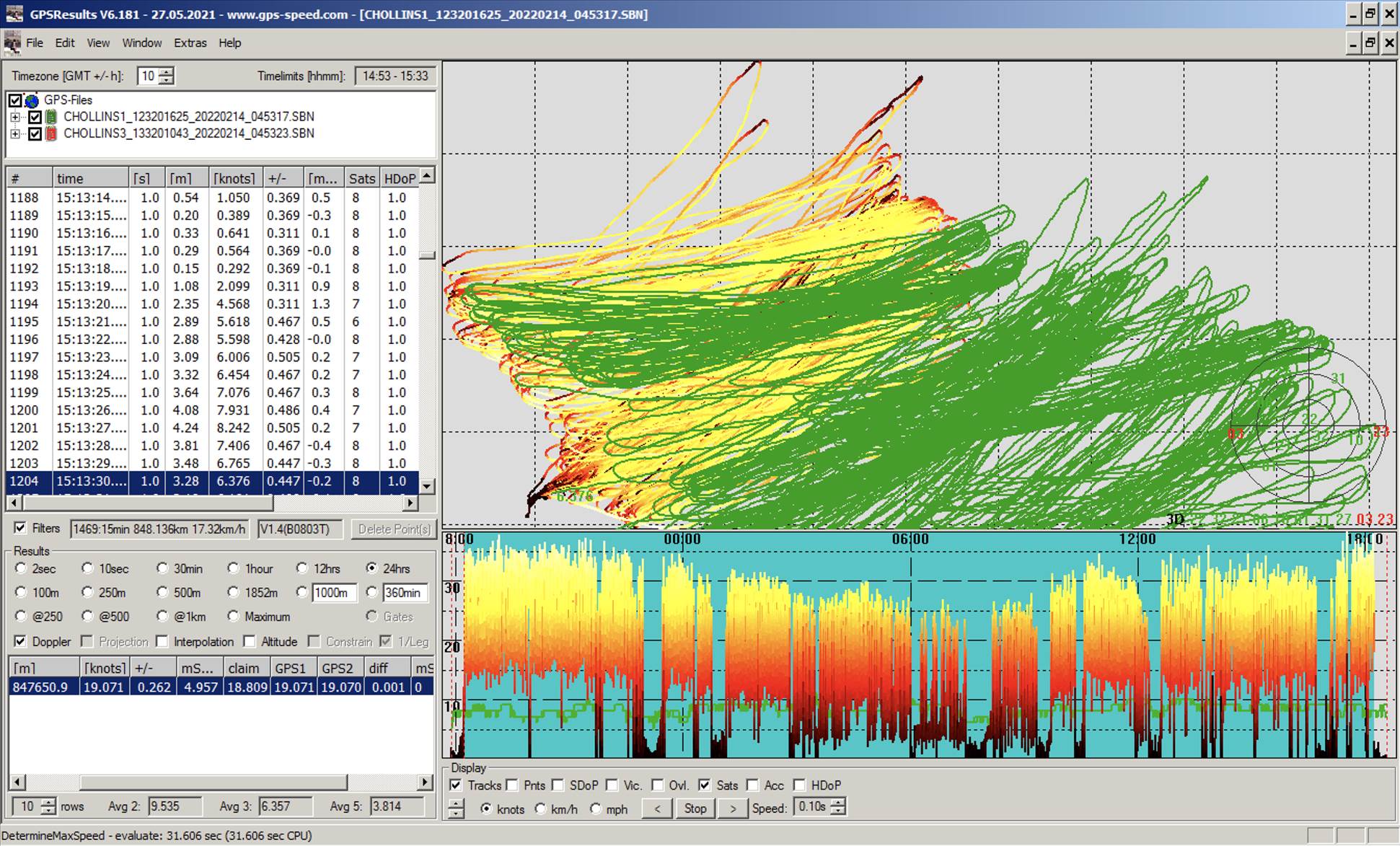Uncheck the Sats display checkbox

coord(705,785)
